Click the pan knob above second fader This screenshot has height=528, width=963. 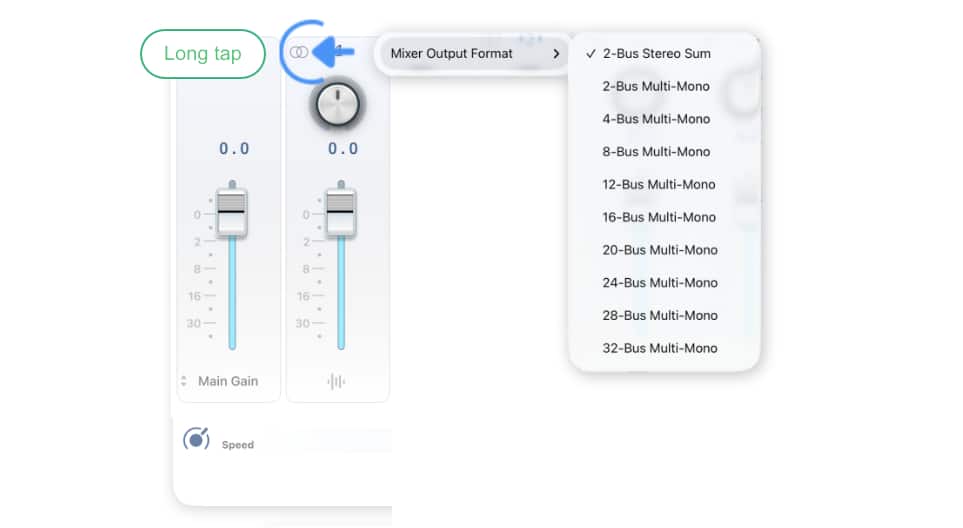(x=337, y=104)
